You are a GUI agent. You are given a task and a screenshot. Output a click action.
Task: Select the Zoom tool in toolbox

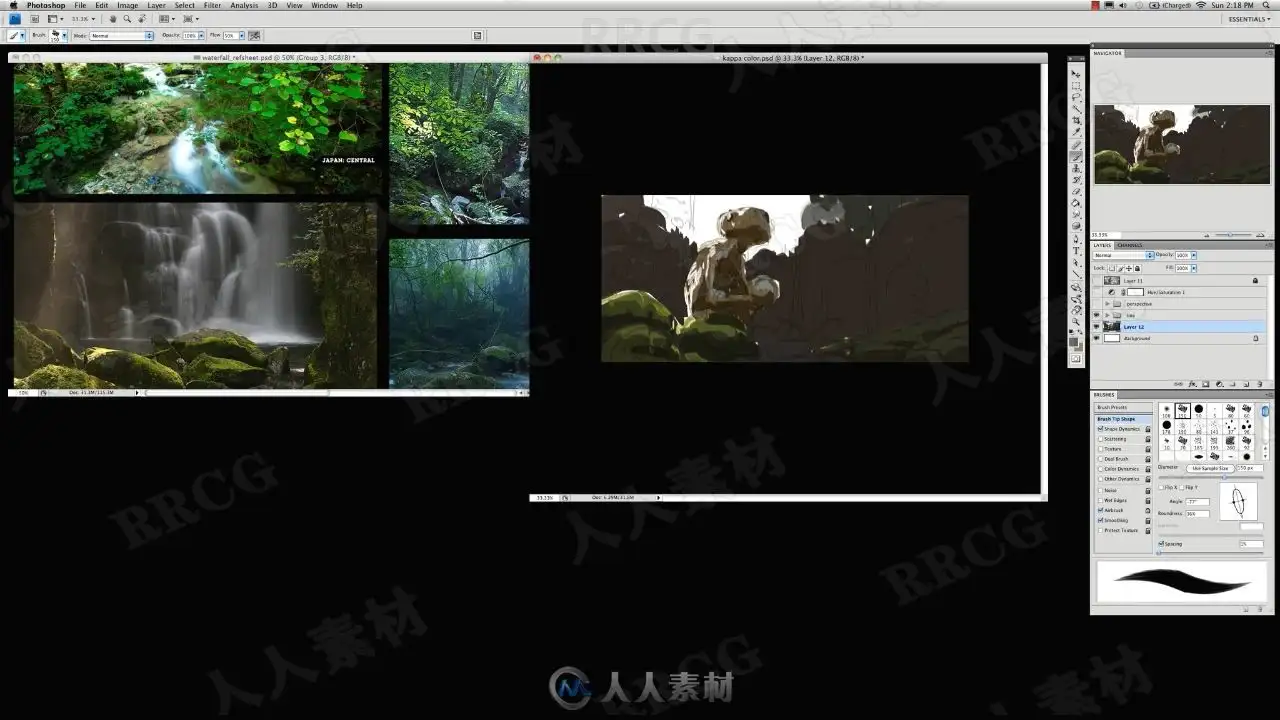1076,321
